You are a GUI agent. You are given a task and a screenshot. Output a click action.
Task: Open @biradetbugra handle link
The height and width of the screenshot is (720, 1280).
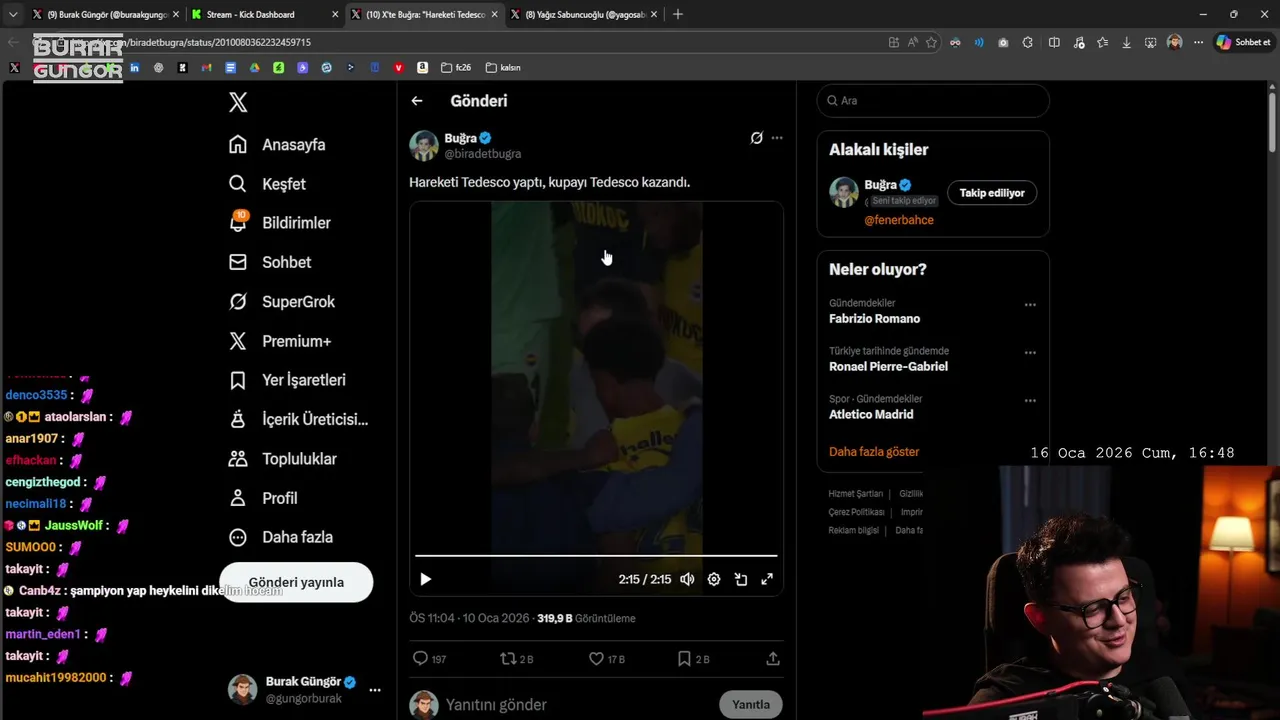(483, 154)
